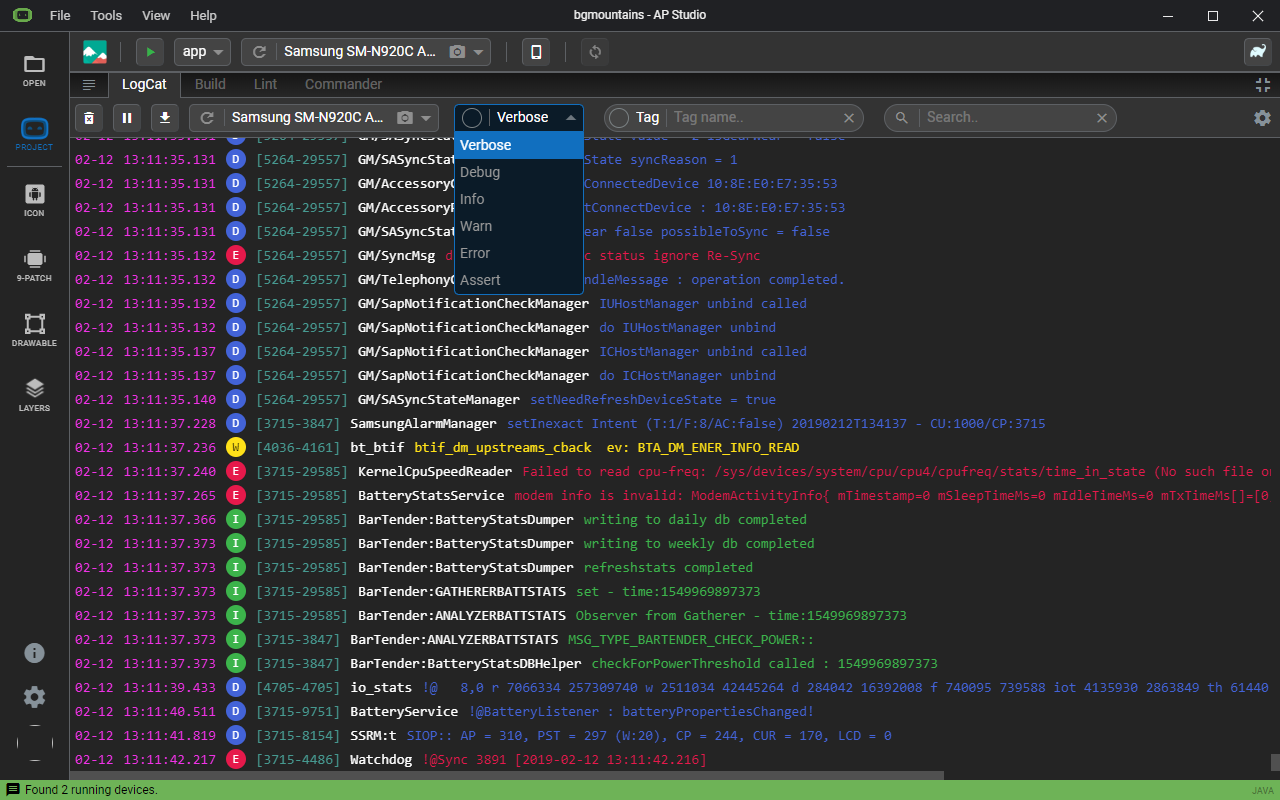Click the JAVA status bar label
The image size is (1280, 800).
1263,791
